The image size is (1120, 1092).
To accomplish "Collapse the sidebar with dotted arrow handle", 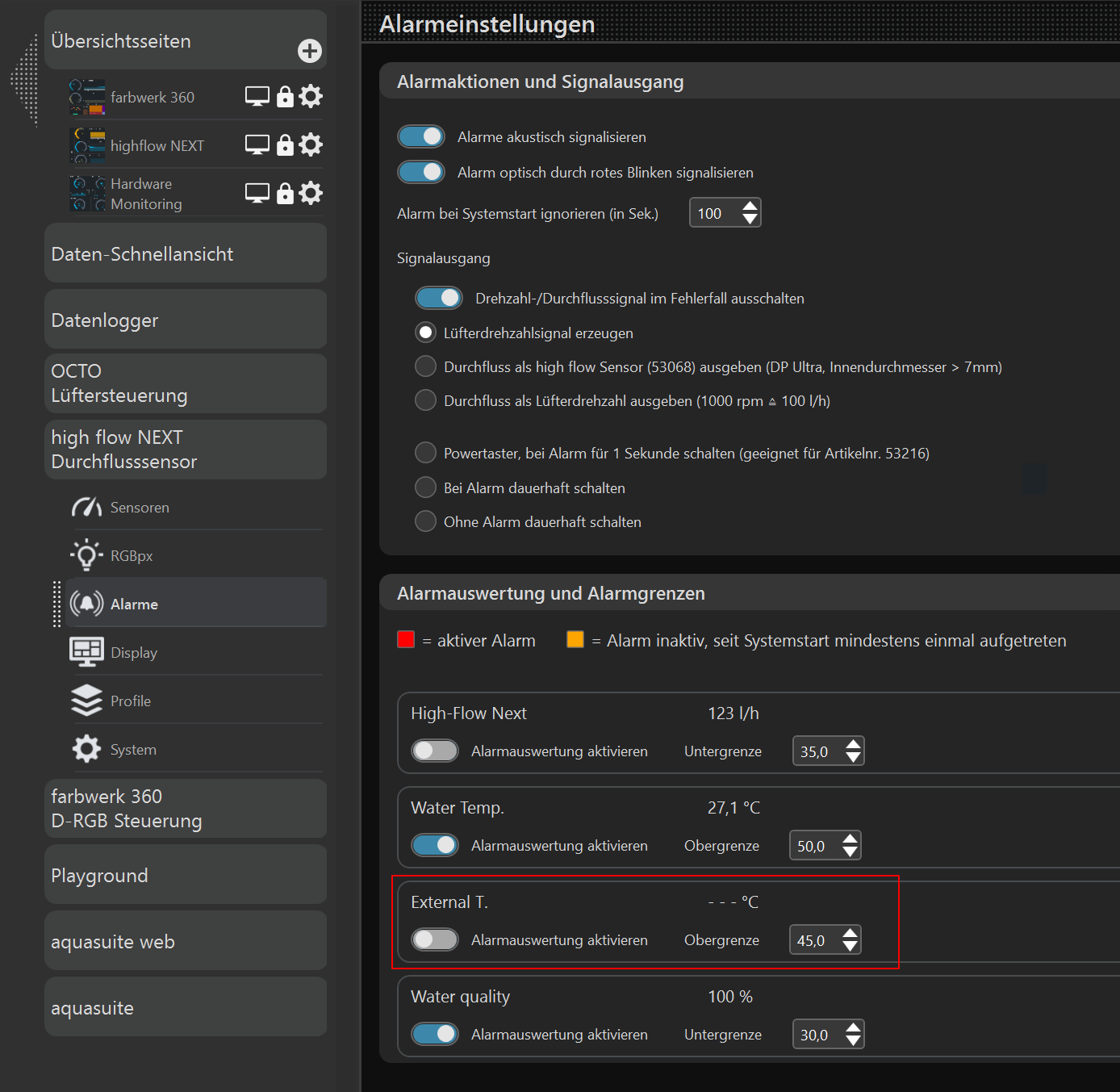I will (x=25, y=81).
